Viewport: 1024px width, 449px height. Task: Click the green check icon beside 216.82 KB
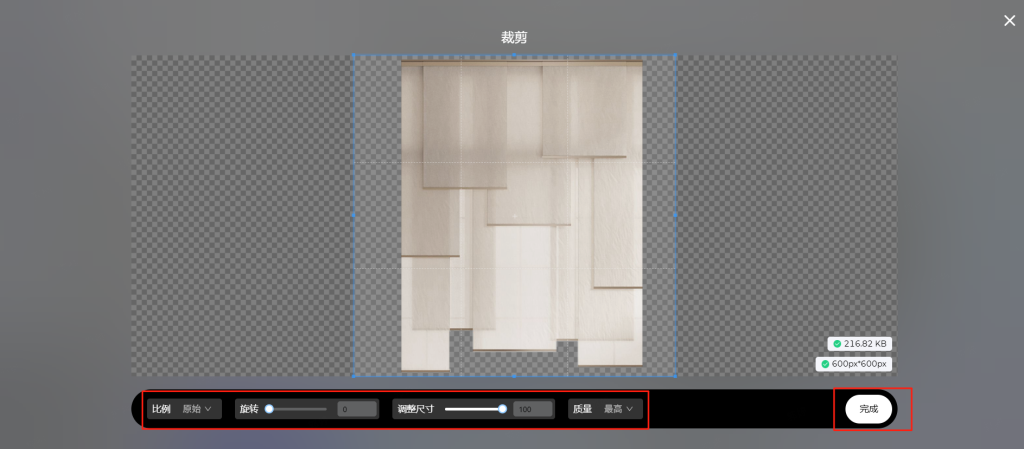click(x=837, y=343)
